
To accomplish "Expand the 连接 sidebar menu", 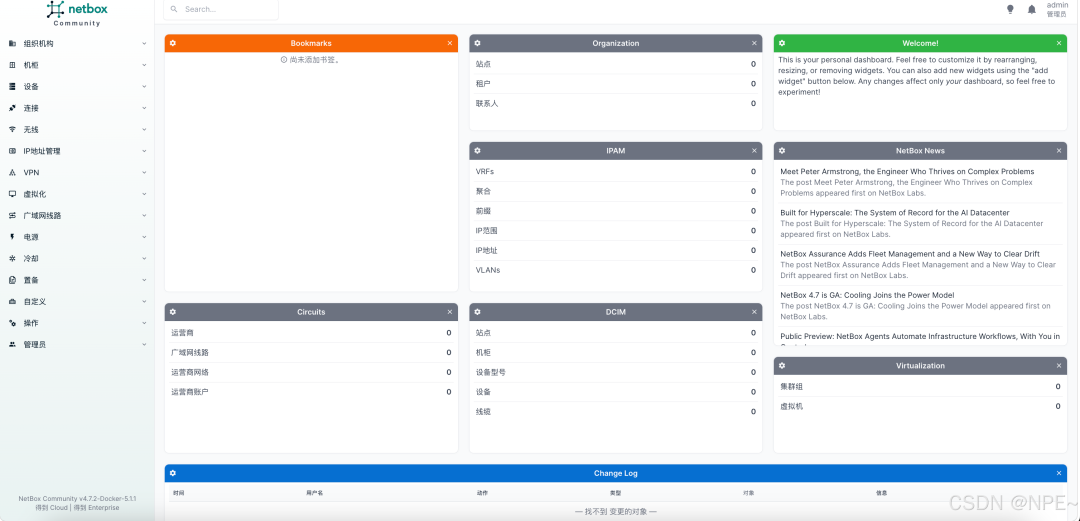I will [77, 108].
